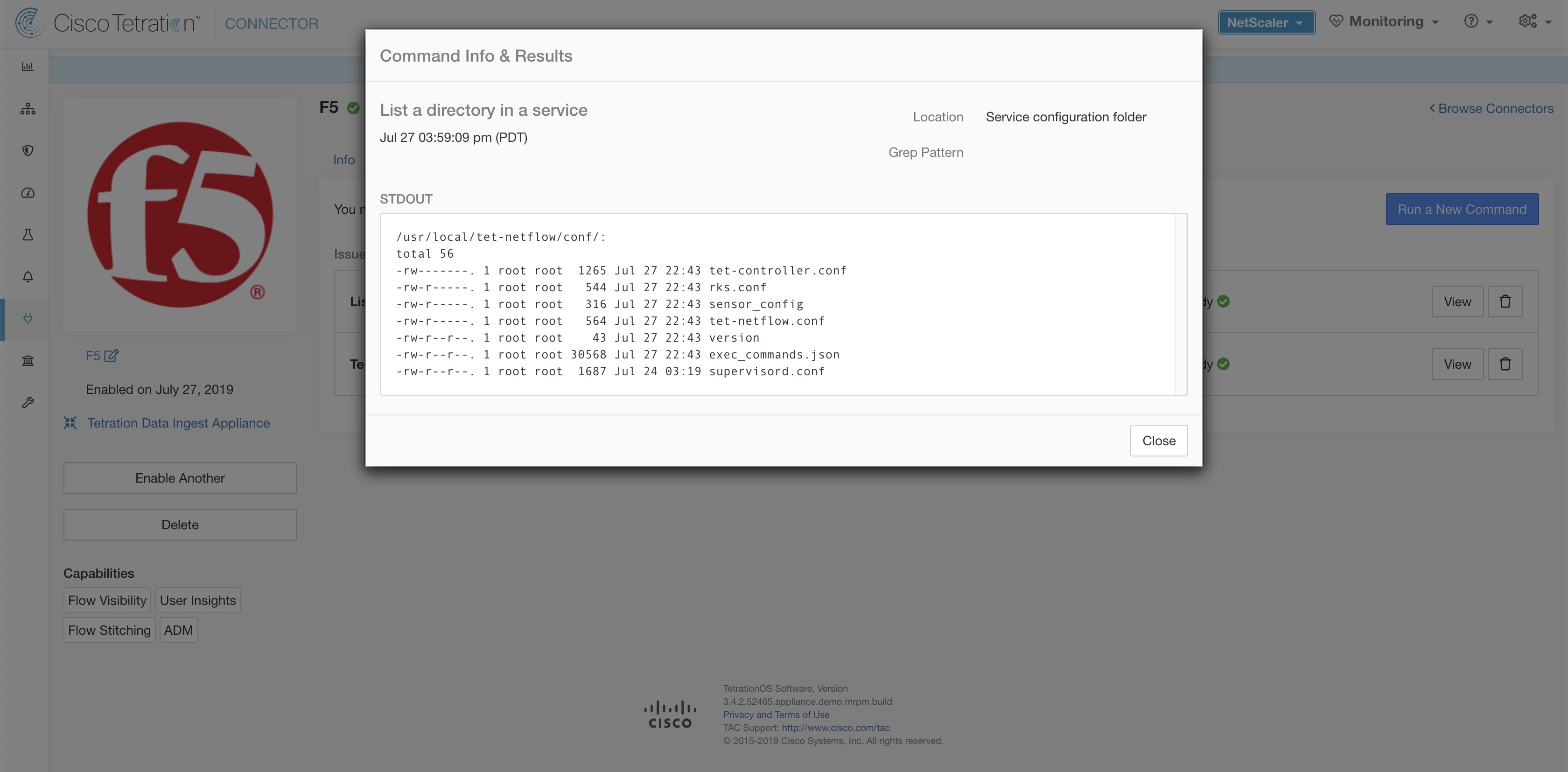
Task: Select the wrench settings icon
Action: (x=26, y=402)
